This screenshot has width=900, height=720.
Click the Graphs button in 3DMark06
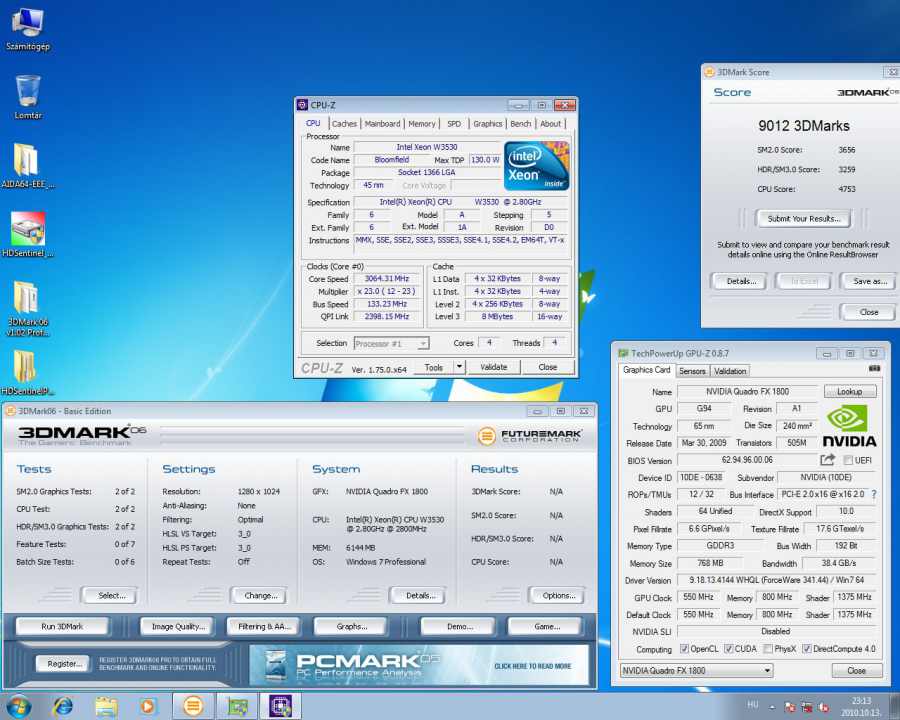click(x=351, y=626)
